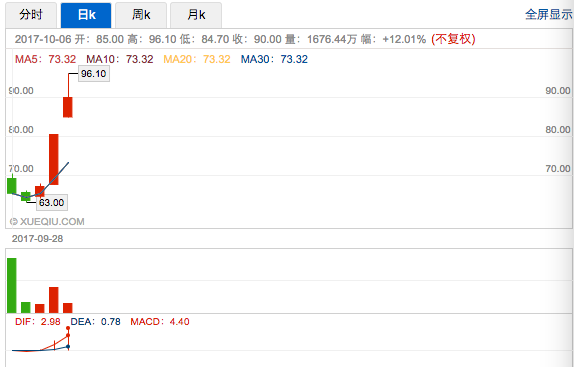Click the DEA: 0.78 value

pyautogui.click(x=96, y=322)
